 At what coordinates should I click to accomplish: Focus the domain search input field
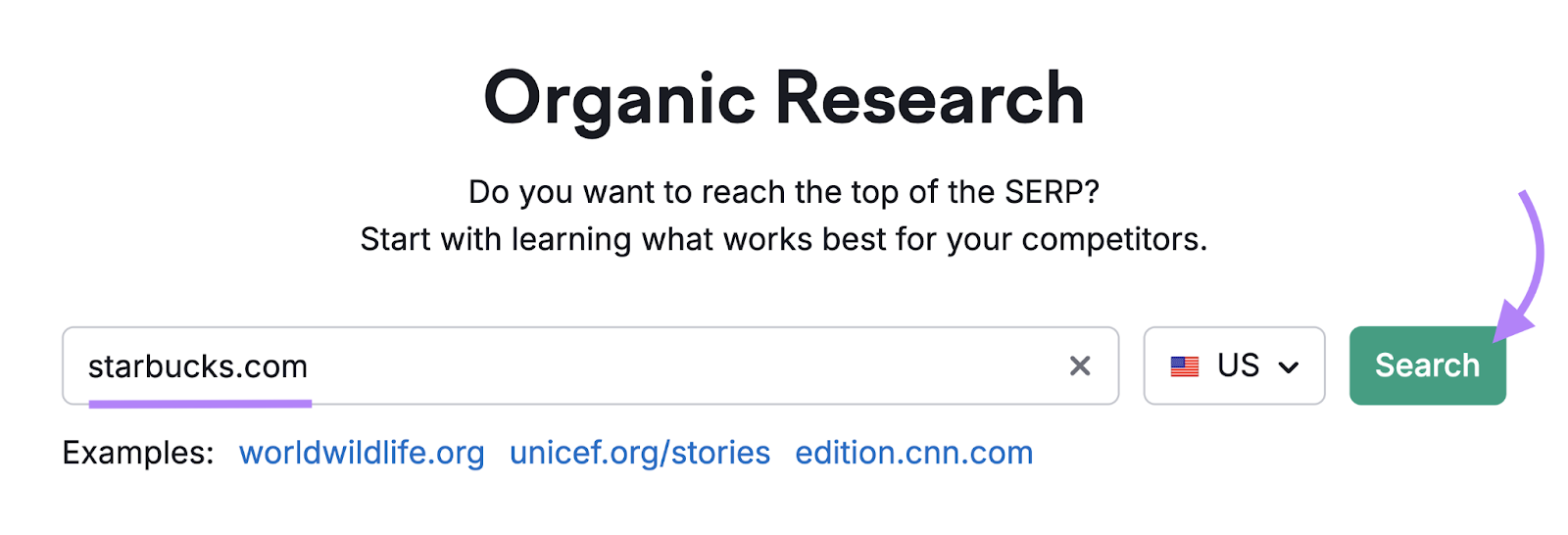point(588,365)
